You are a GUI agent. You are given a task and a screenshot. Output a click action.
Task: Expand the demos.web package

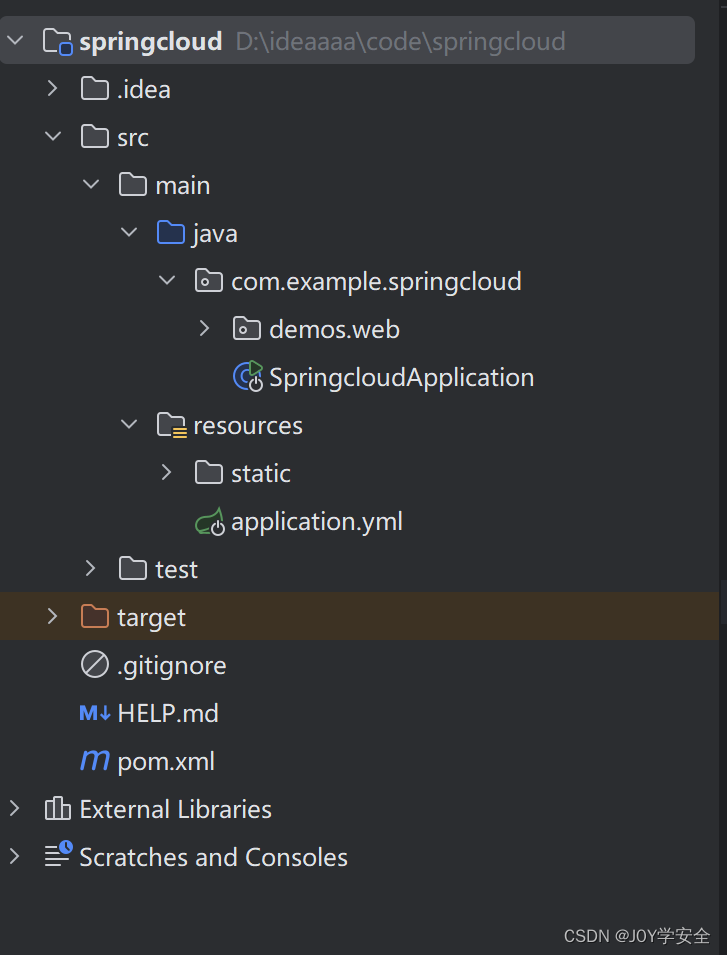coord(204,328)
